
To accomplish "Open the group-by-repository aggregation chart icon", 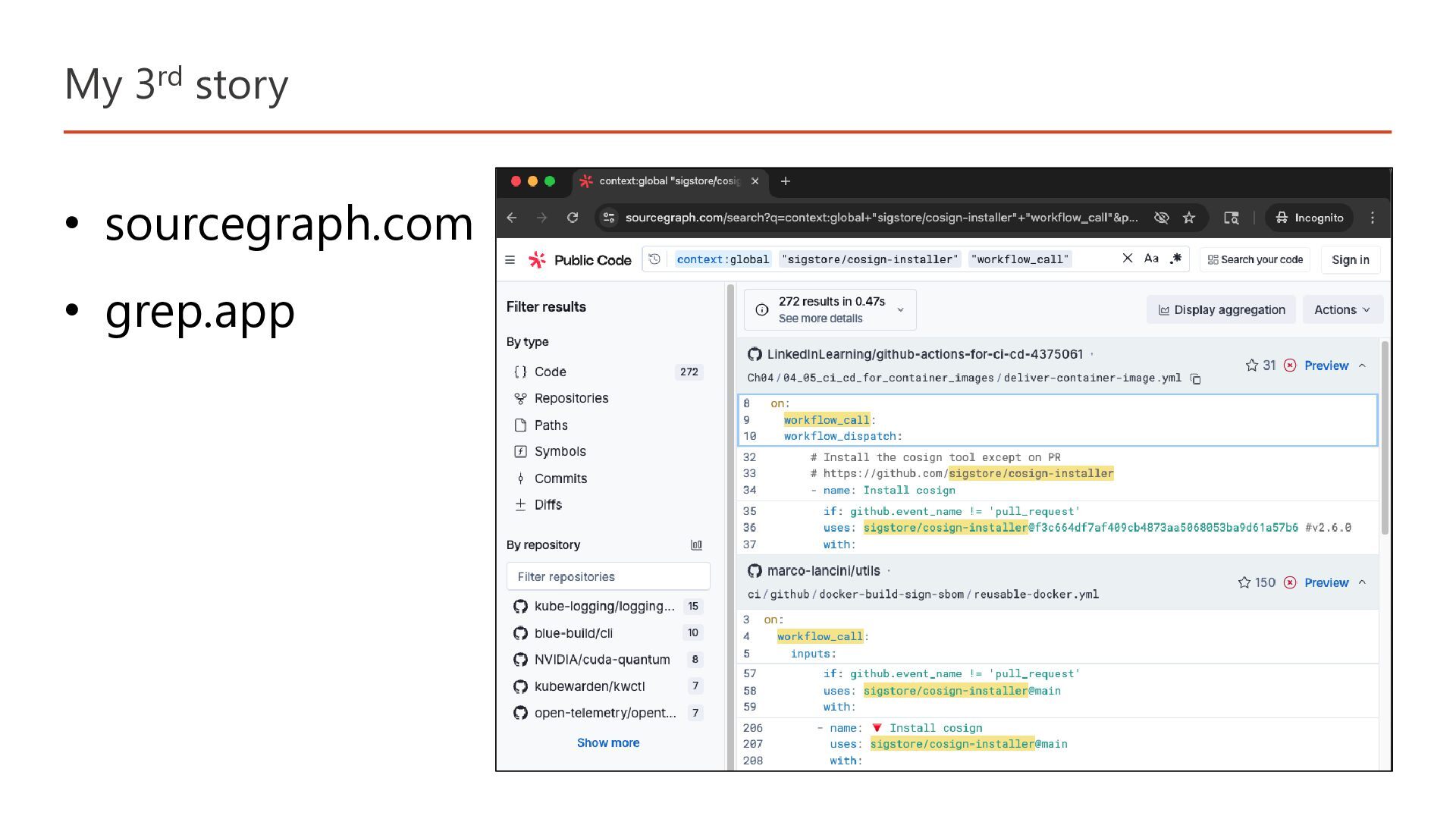I will 696,545.
